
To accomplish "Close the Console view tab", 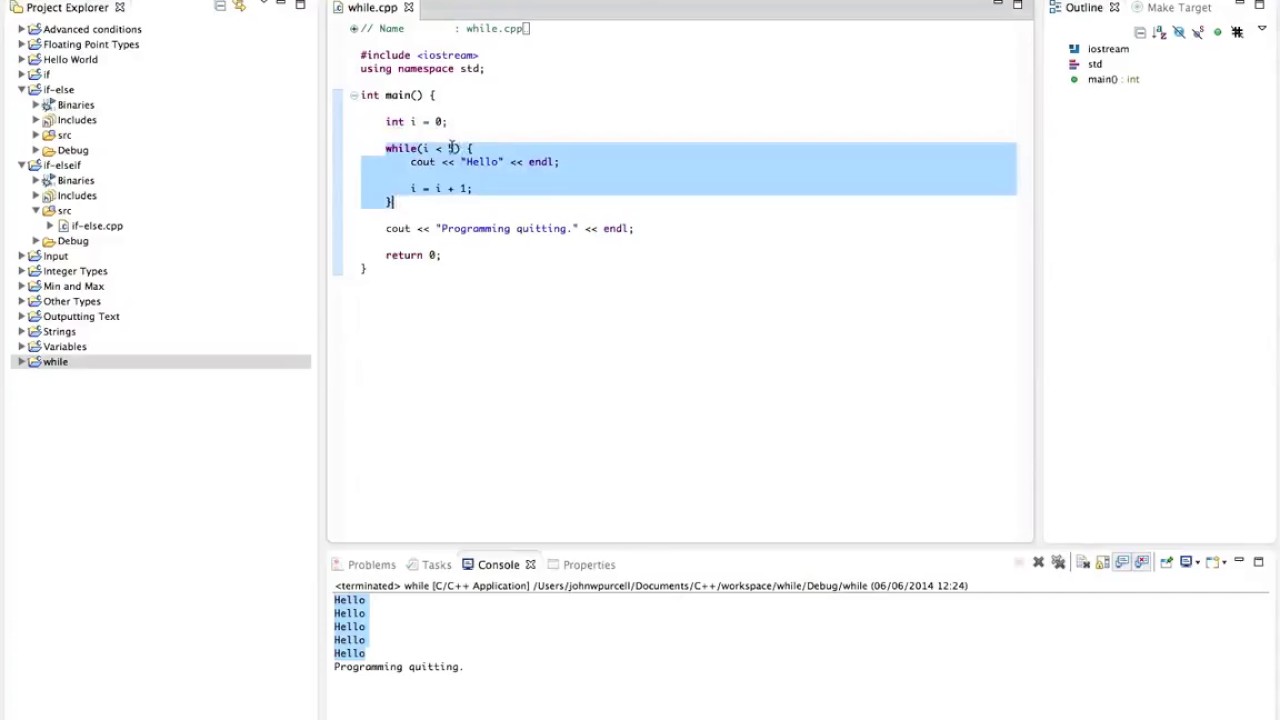I will click(530, 565).
